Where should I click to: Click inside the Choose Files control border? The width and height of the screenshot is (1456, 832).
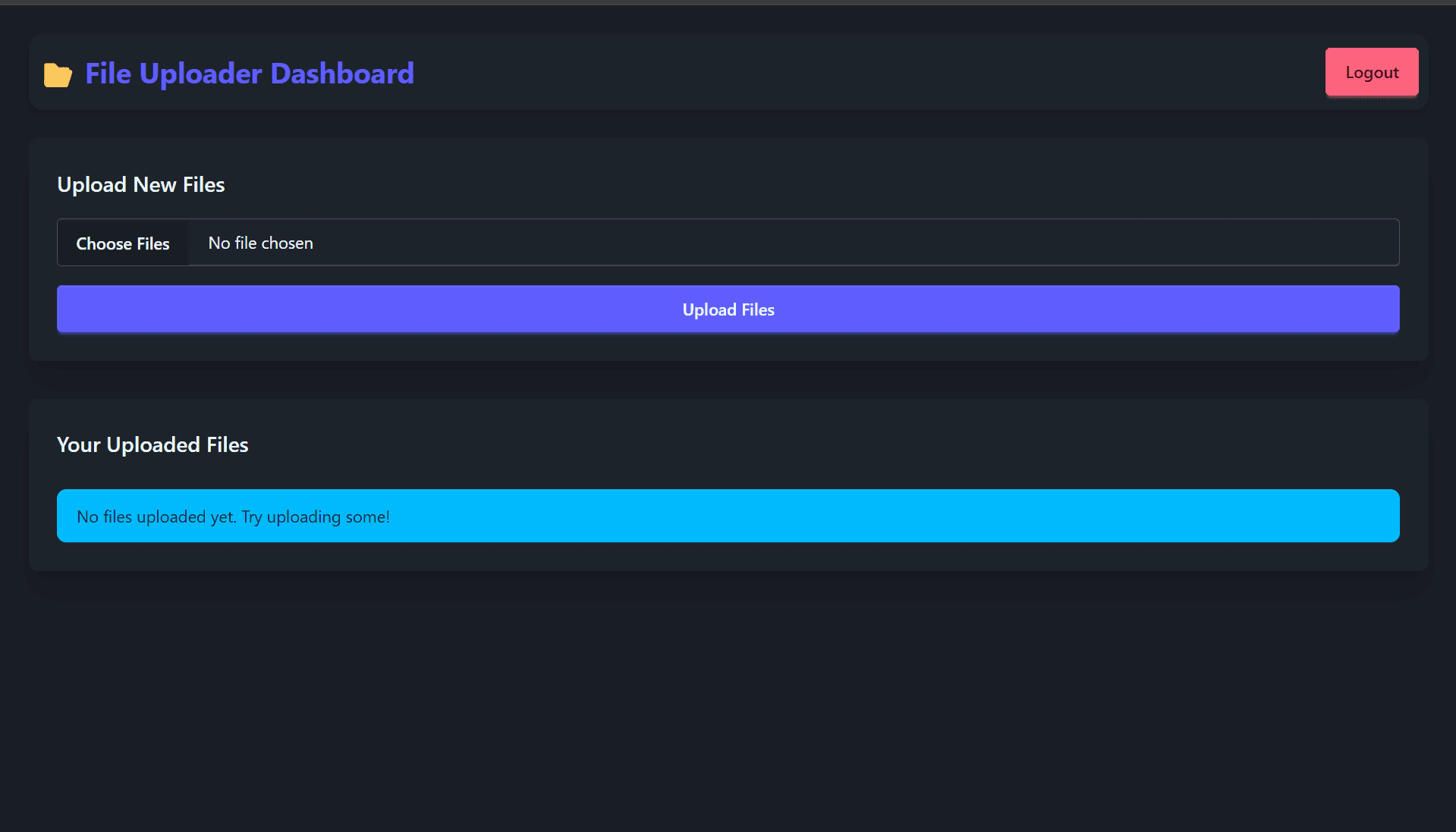pos(122,243)
